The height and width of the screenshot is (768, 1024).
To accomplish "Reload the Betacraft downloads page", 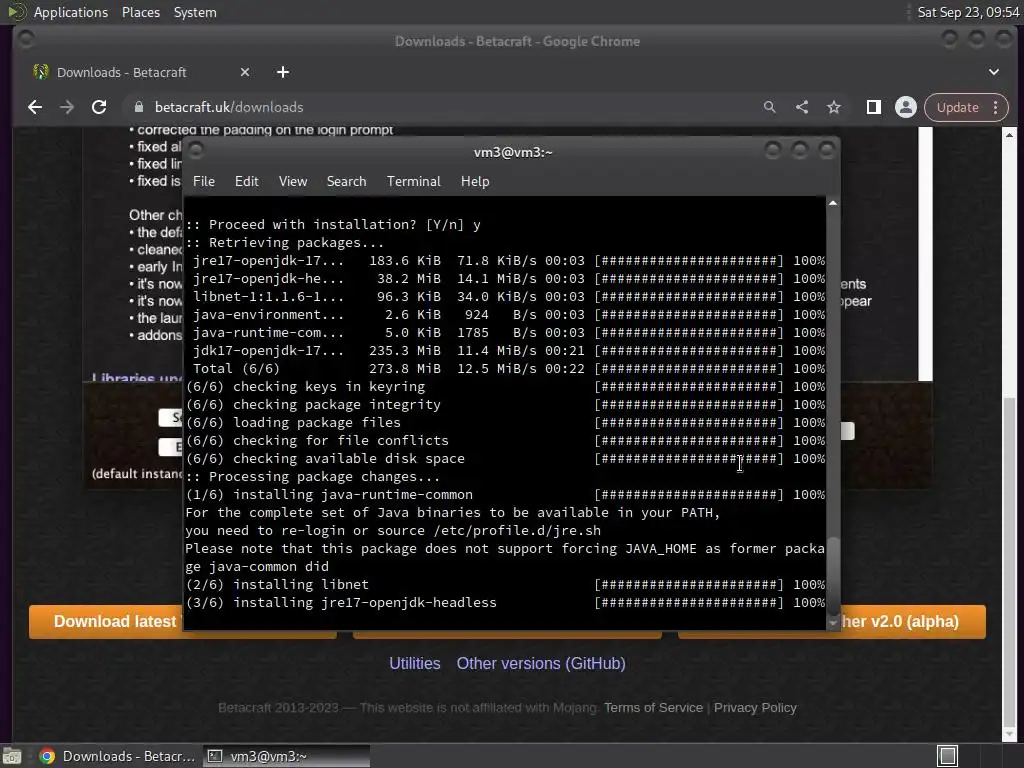I will click(x=99, y=107).
